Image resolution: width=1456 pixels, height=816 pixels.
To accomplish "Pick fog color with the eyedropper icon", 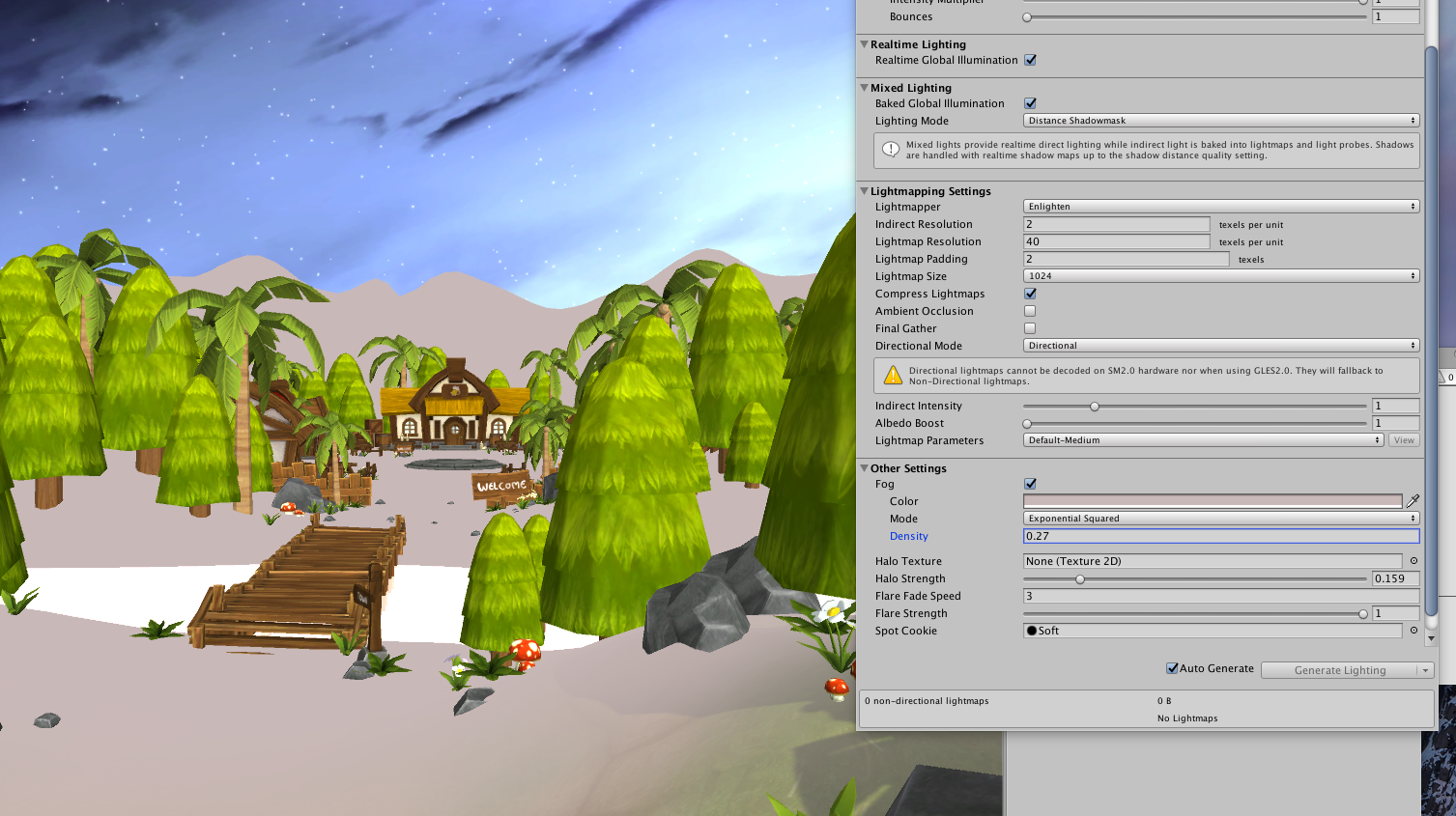I will [1413, 501].
